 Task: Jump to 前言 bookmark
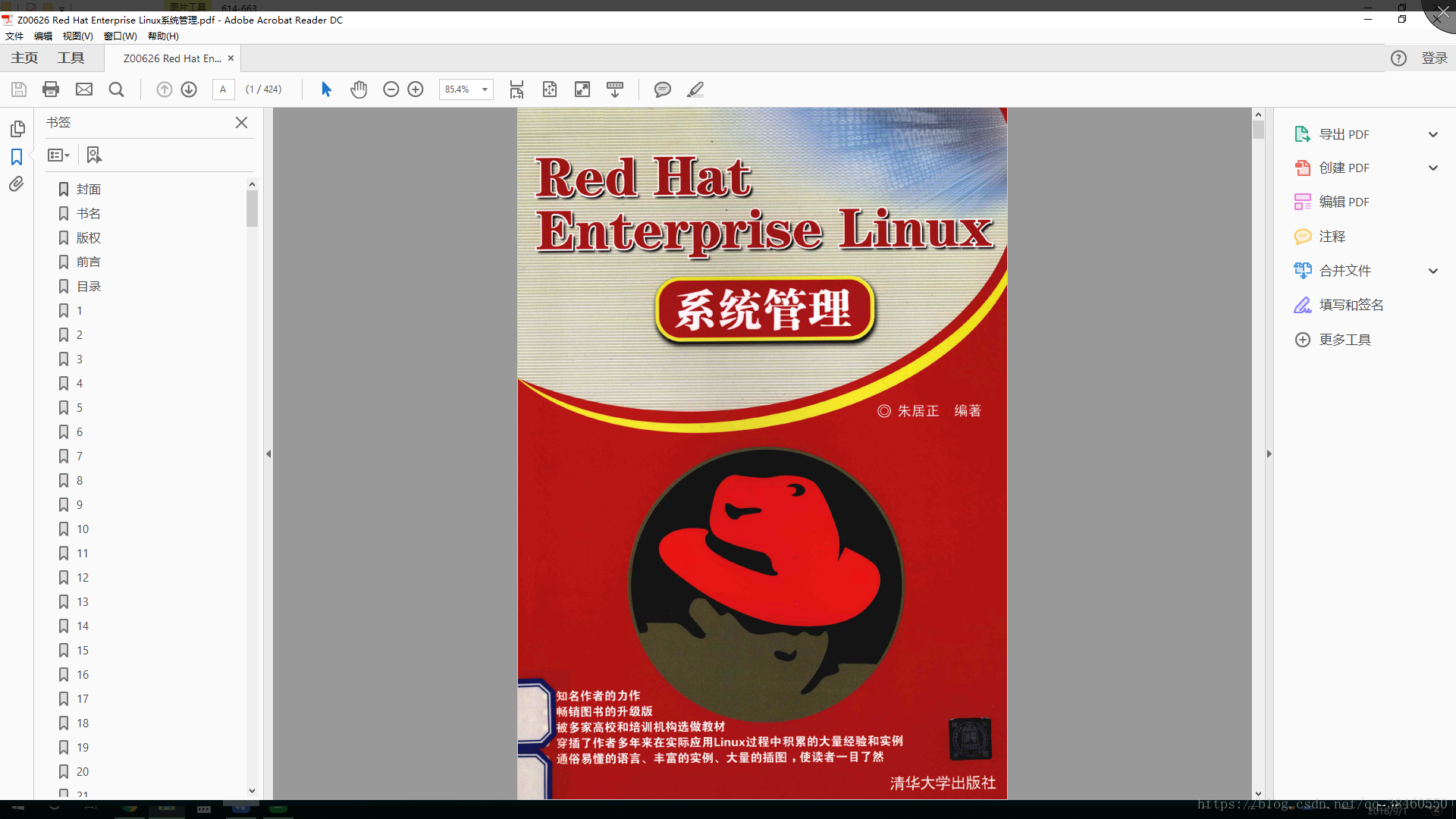tap(89, 262)
